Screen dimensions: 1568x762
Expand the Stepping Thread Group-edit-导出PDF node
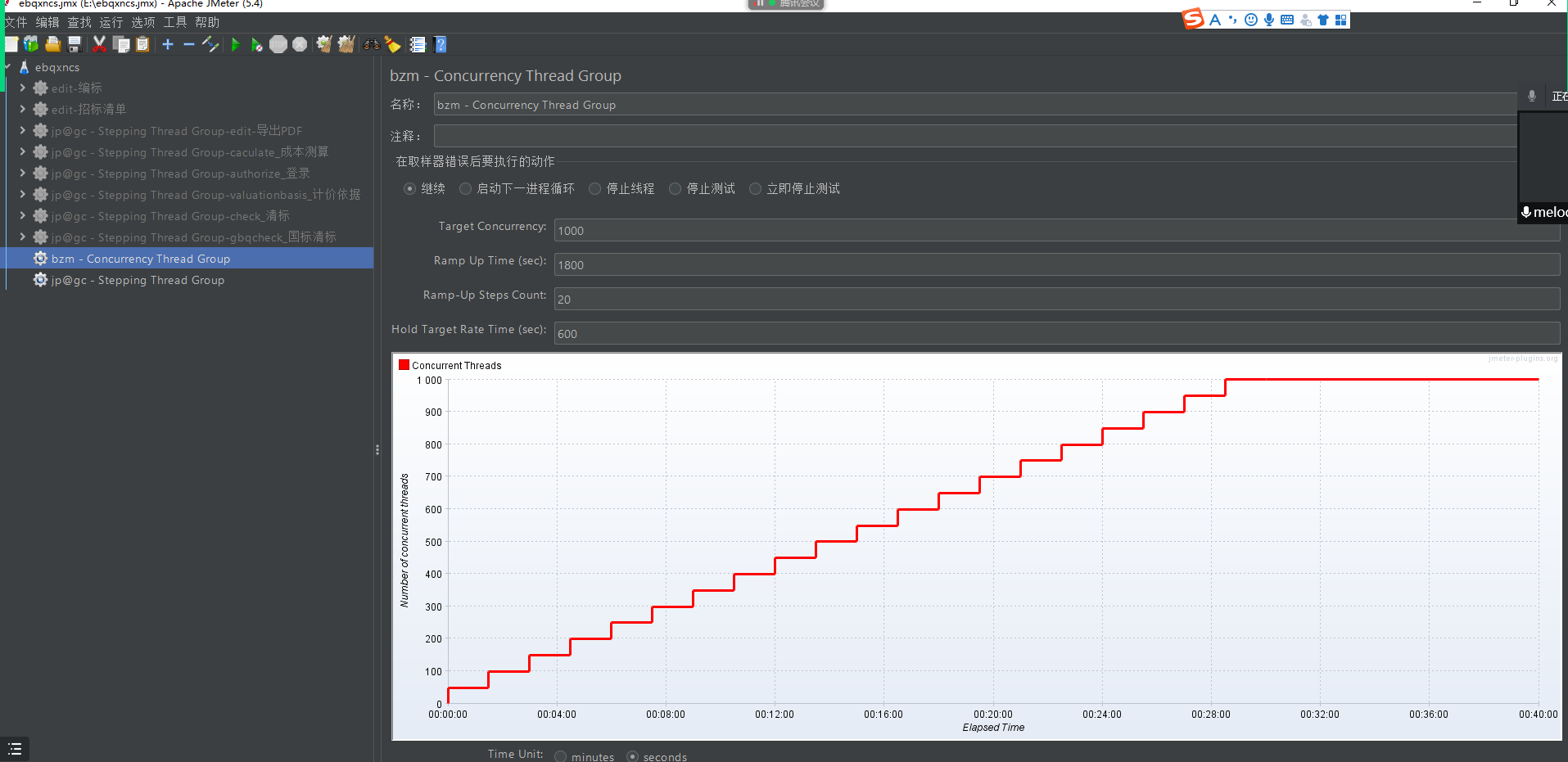coord(22,130)
